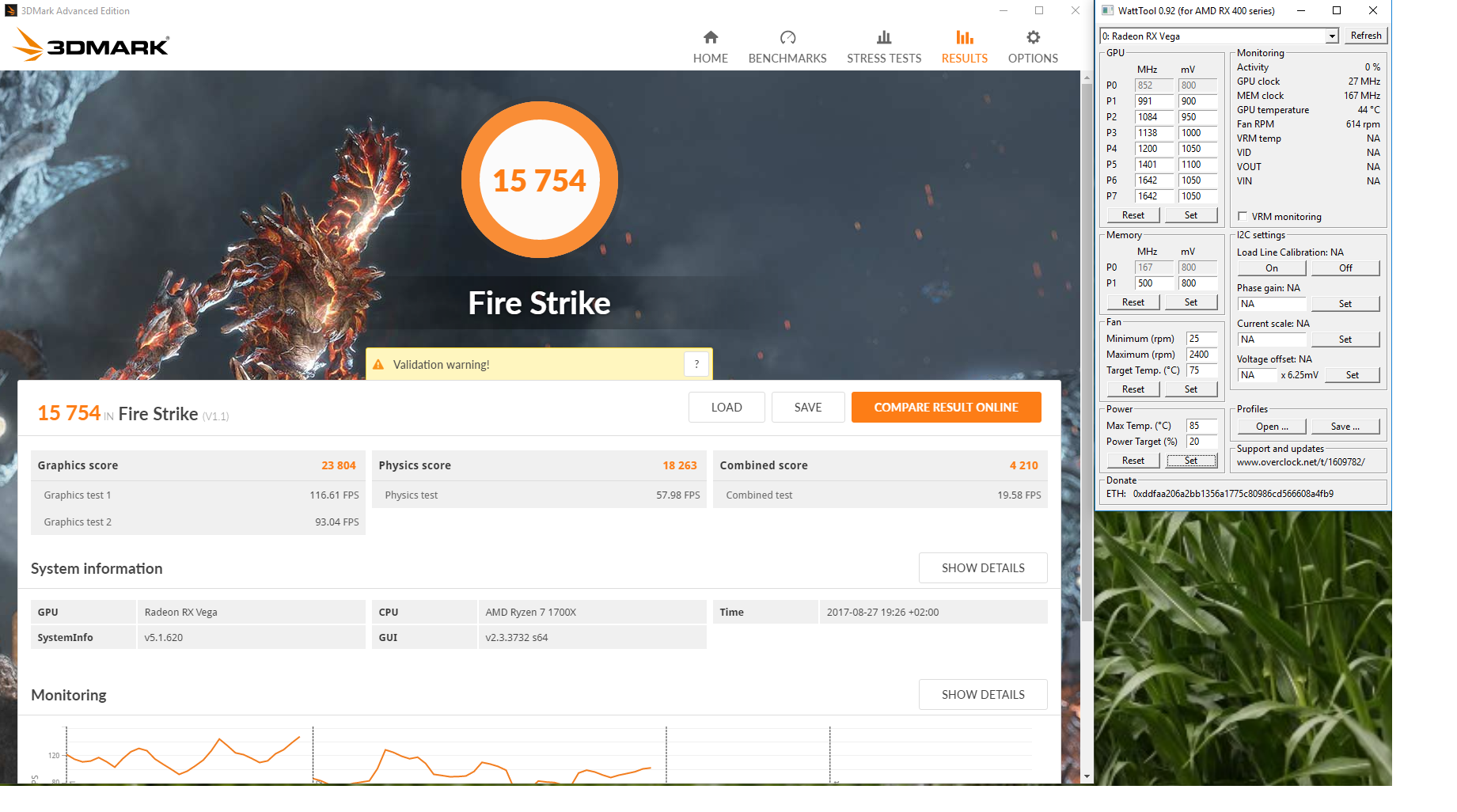Click the GPU P3 mV field 1000
The height and width of the screenshot is (812, 1457).
[x=1197, y=133]
